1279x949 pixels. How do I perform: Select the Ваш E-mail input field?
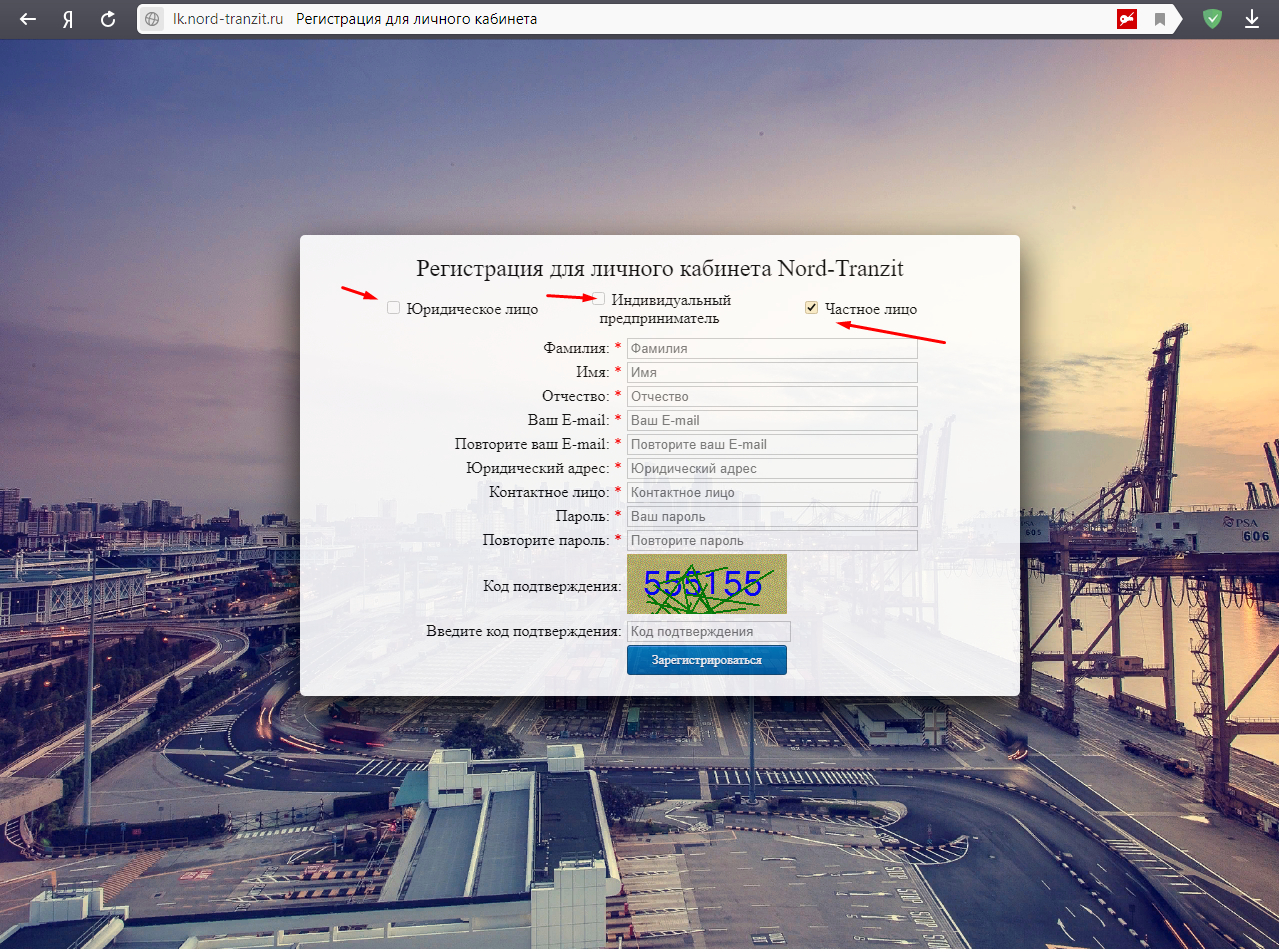[x=771, y=421]
